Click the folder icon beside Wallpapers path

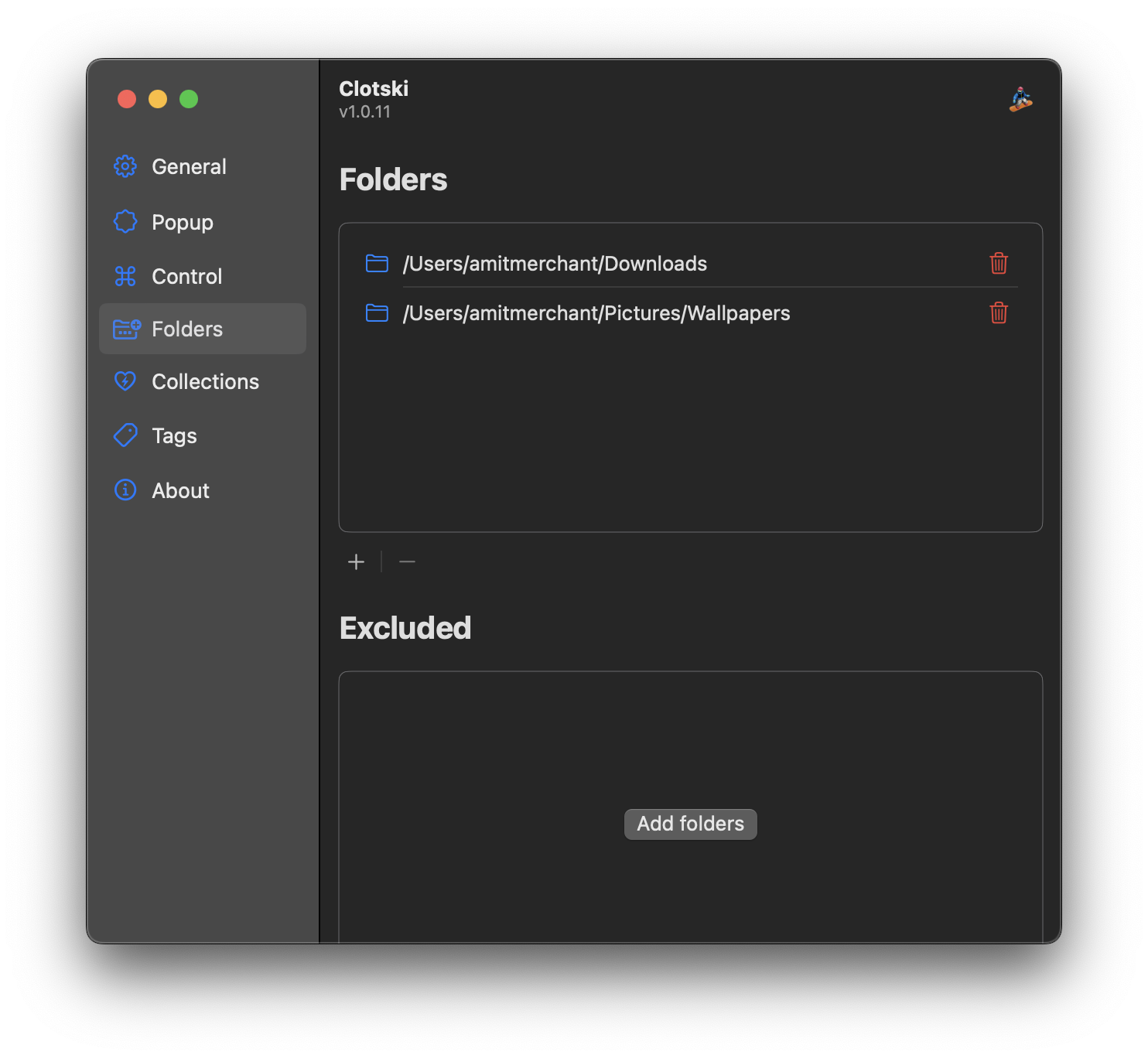pos(377,313)
